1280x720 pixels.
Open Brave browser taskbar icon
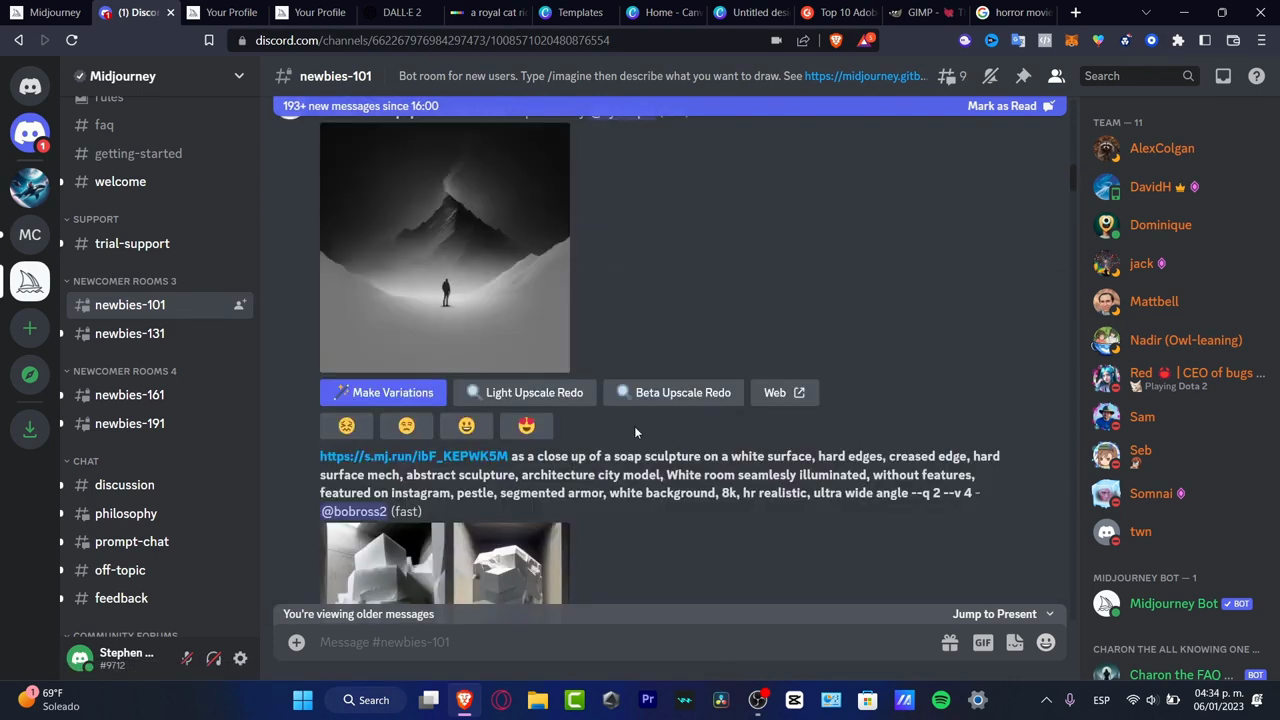click(x=464, y=700)
